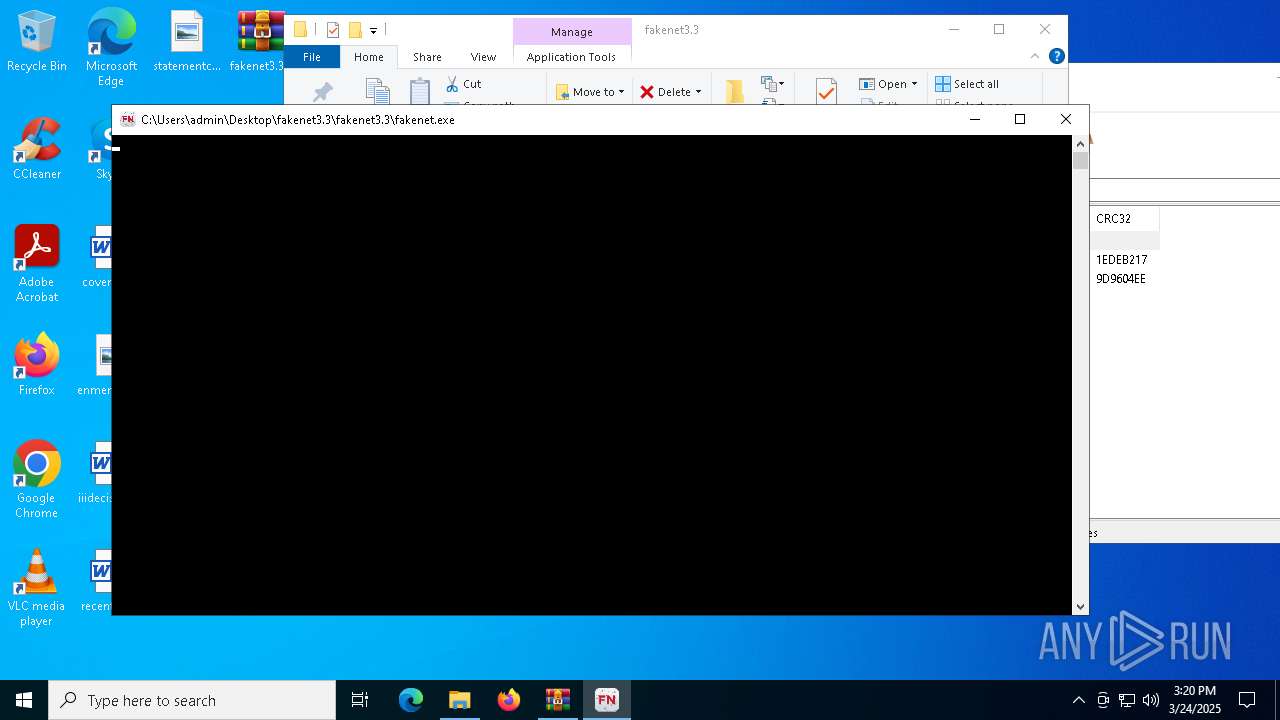Click the taskbar search box

point(192,700)
